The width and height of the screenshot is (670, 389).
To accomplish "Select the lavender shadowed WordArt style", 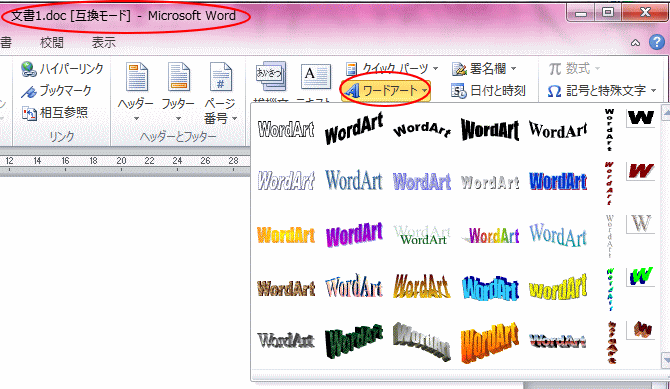I will coord(422,181).
